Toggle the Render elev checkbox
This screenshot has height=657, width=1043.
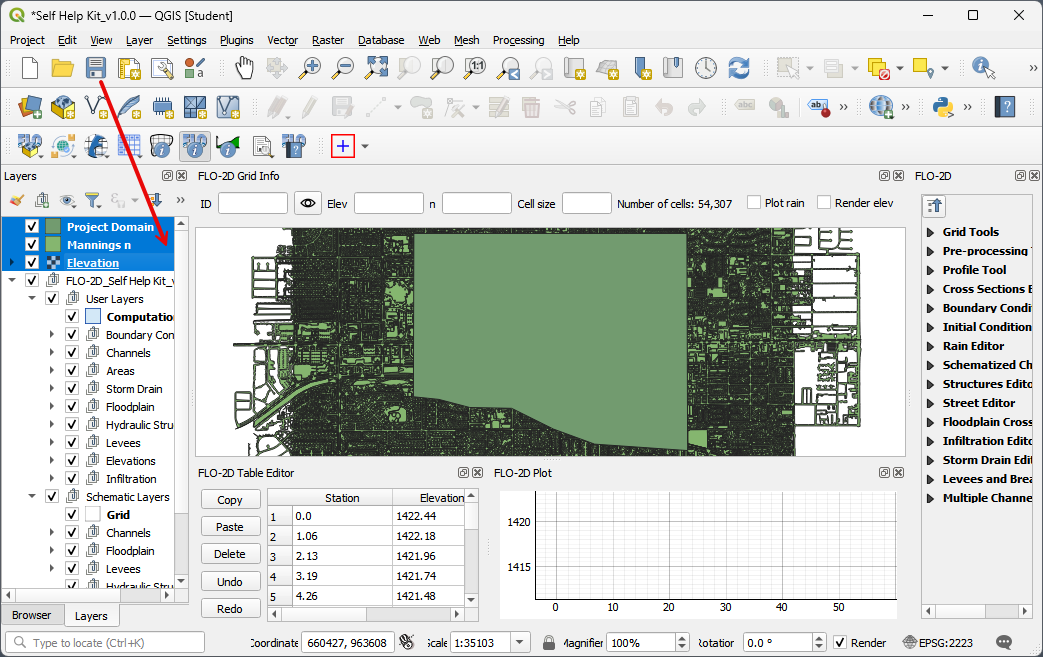pyautogui.click(x=824, y=203)
